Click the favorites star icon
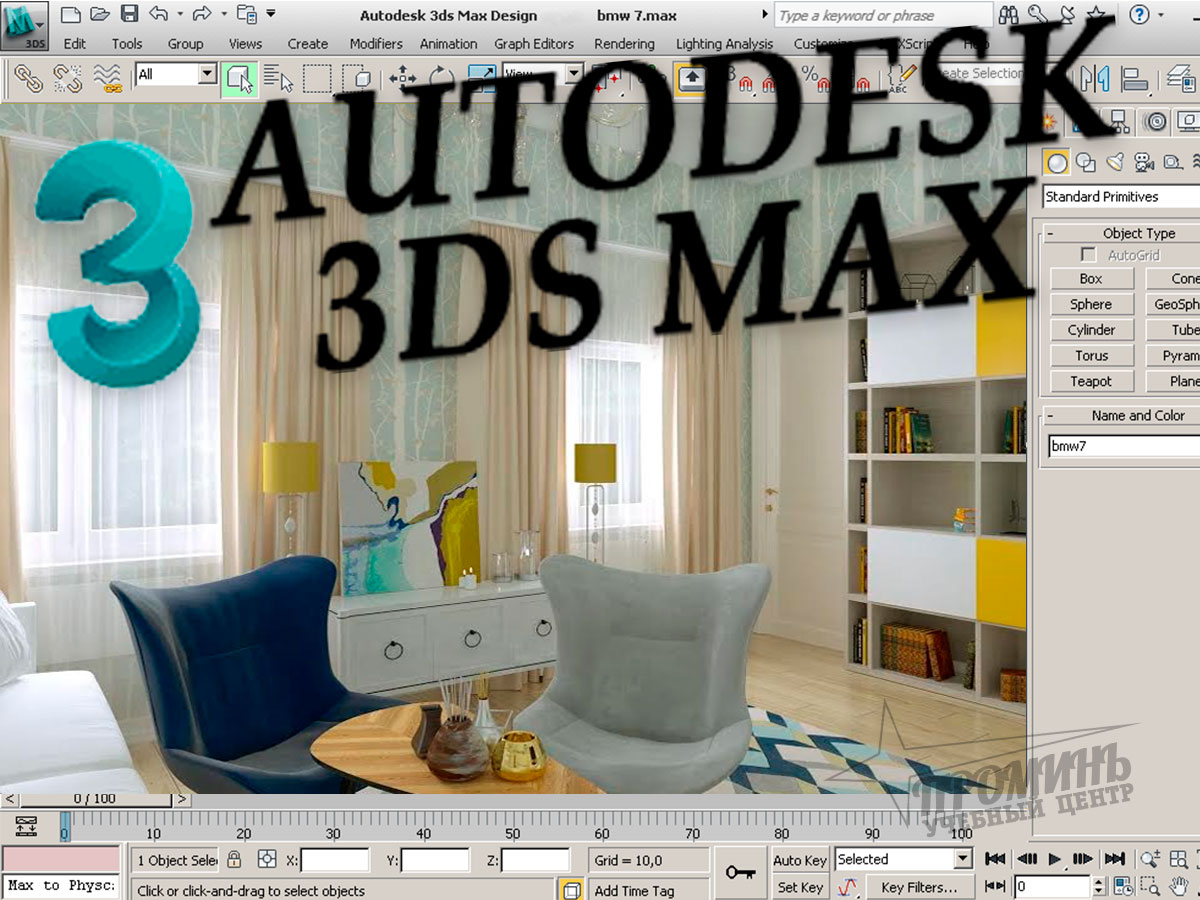 coord(1097,15)
